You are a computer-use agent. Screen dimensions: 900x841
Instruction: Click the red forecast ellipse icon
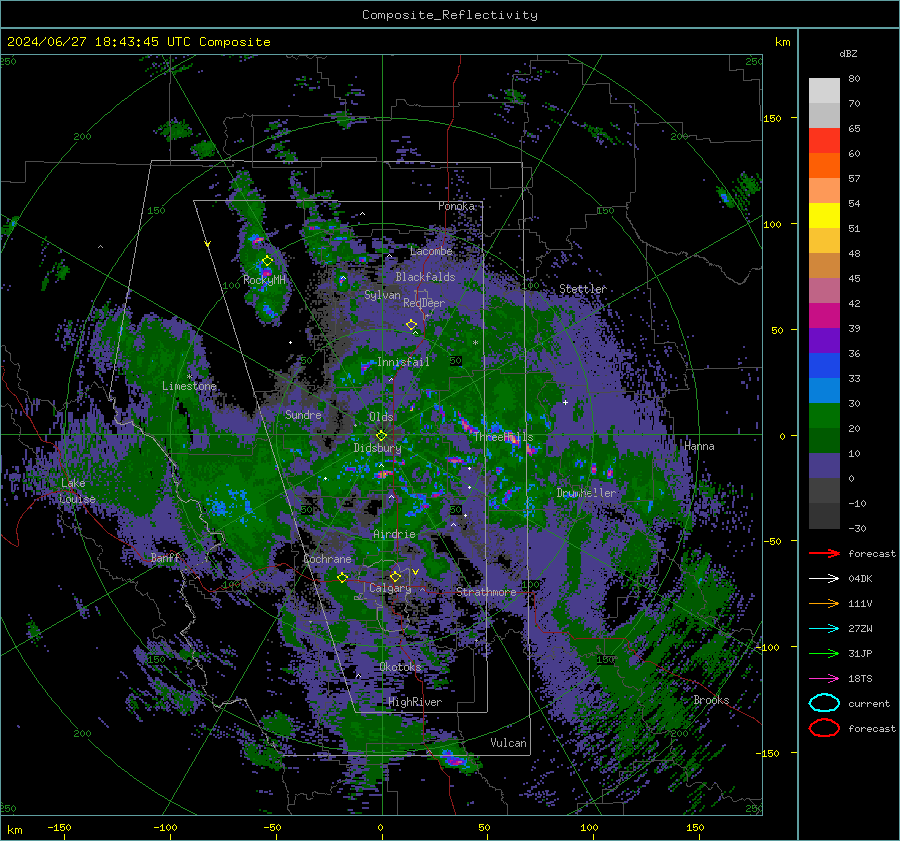coord(824,728)
